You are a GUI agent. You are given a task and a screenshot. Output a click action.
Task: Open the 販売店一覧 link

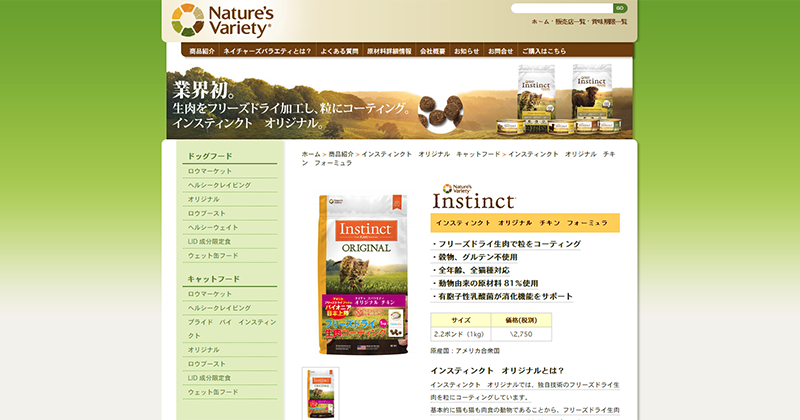(570, 22)
